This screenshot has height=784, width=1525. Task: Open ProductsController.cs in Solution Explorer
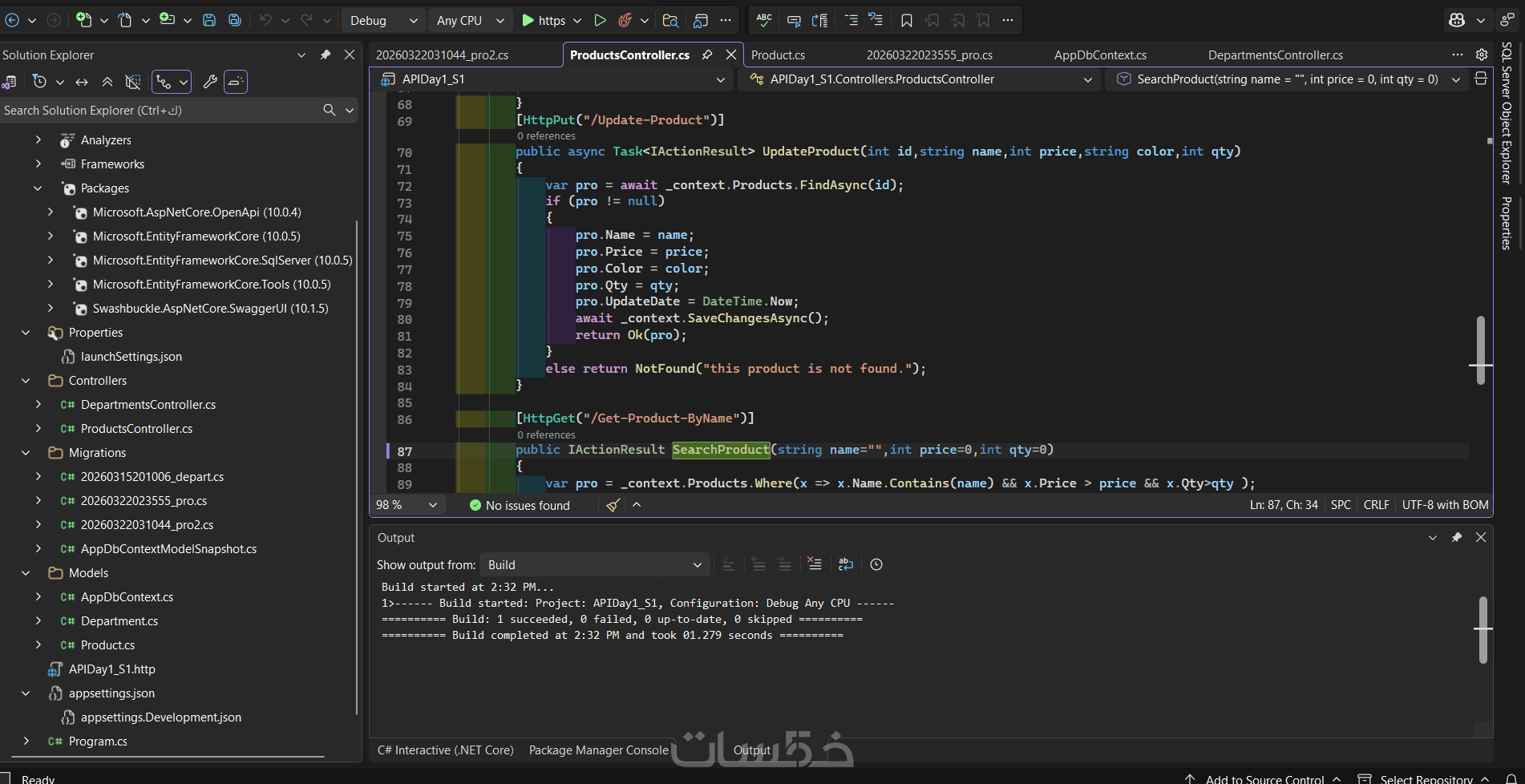[136, 429]
